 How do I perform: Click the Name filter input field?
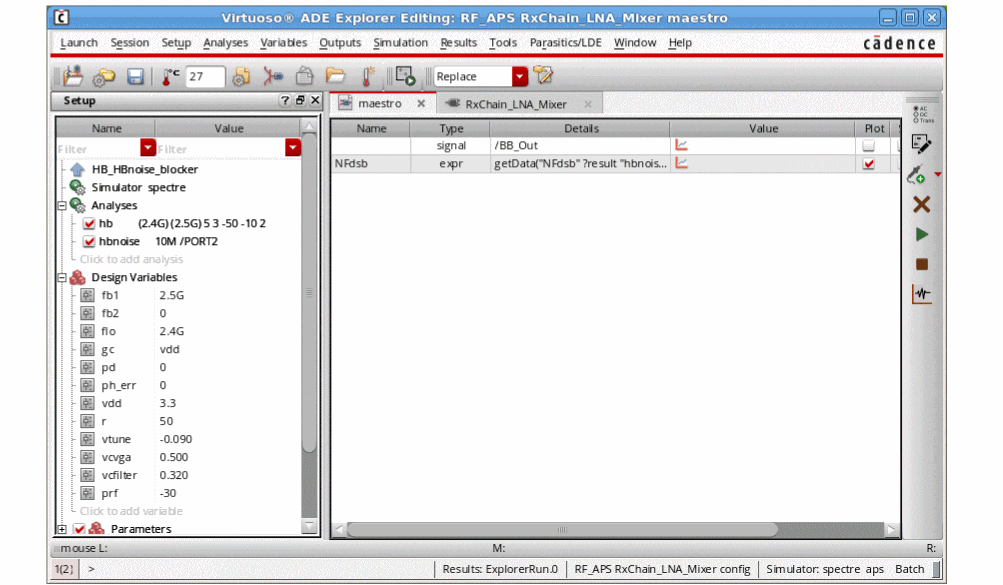(98, 149)
